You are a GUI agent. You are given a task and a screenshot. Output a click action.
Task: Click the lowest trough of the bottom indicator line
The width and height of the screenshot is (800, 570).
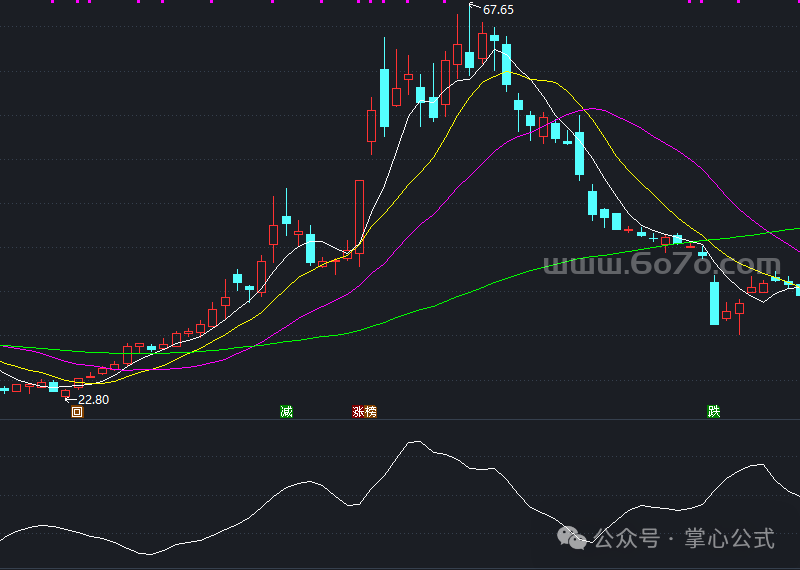[148, 554]
